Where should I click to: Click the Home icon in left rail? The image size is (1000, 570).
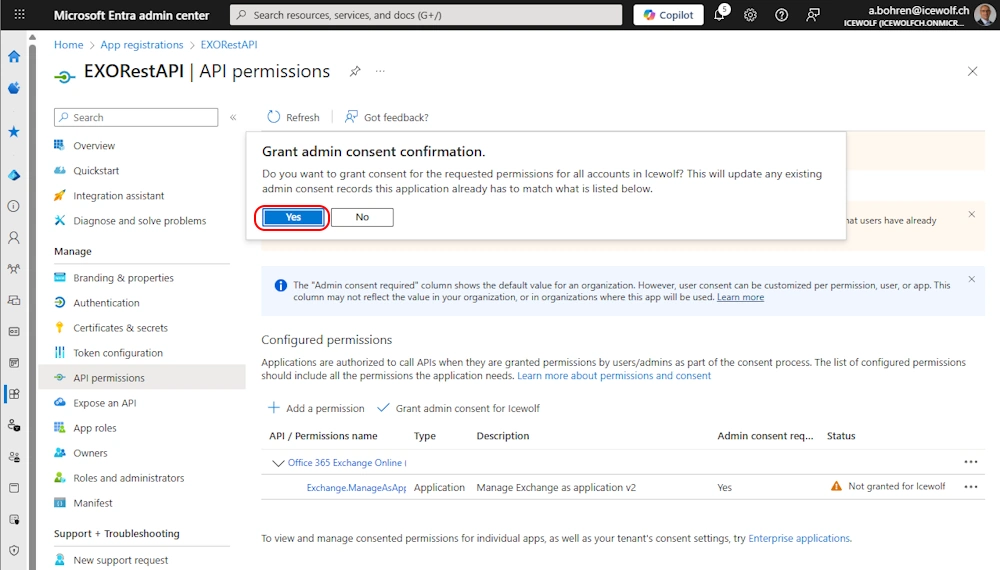coord(14,57)
